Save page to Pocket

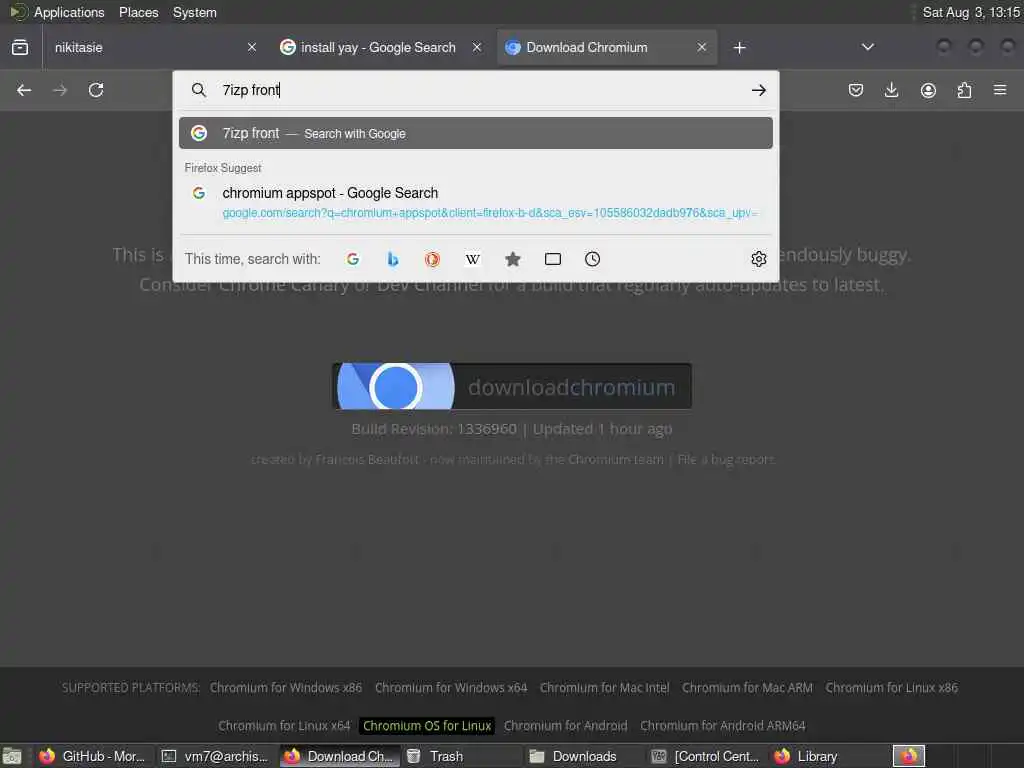pos(856,90)
